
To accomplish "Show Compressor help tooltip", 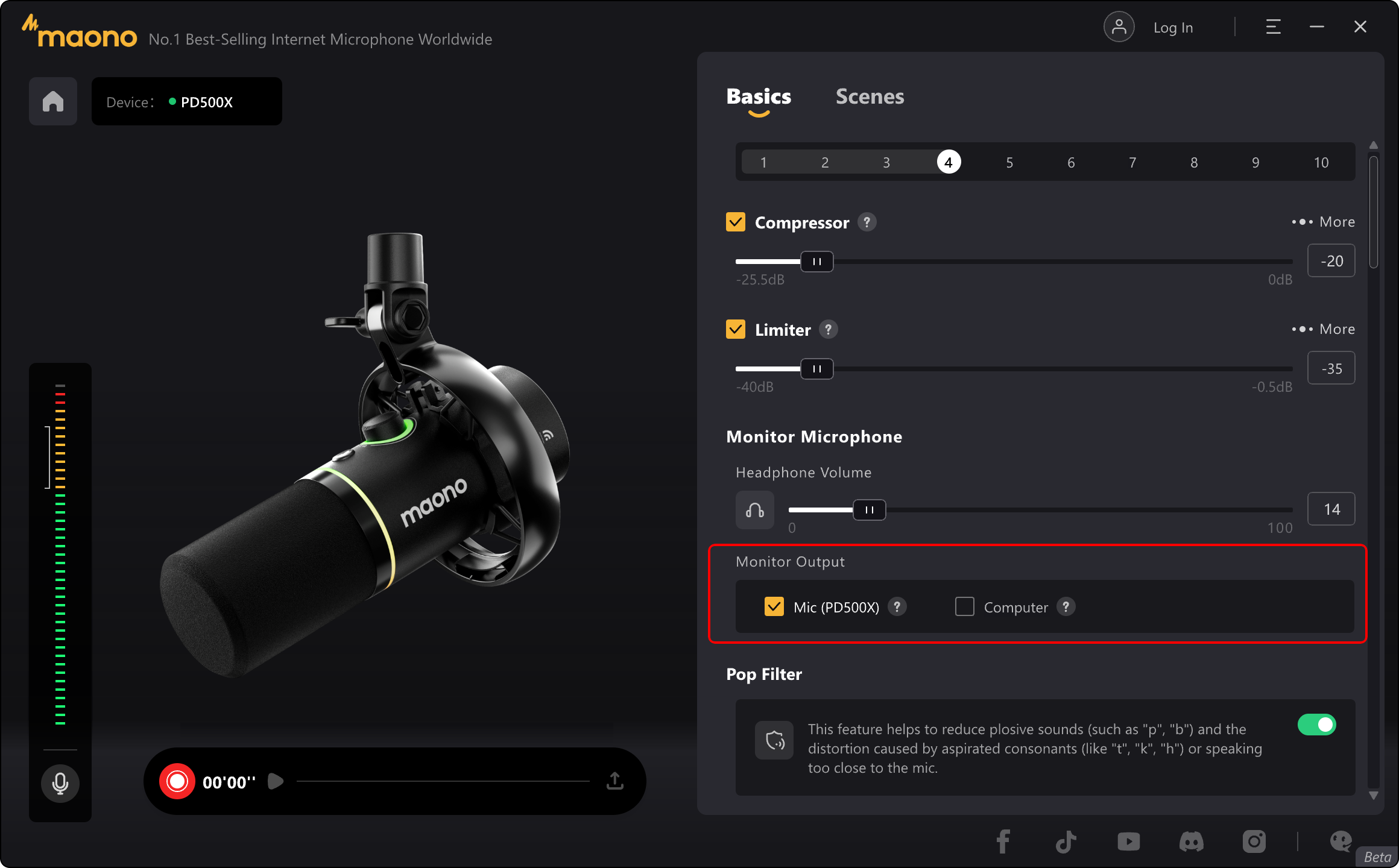I will [867, 222].
